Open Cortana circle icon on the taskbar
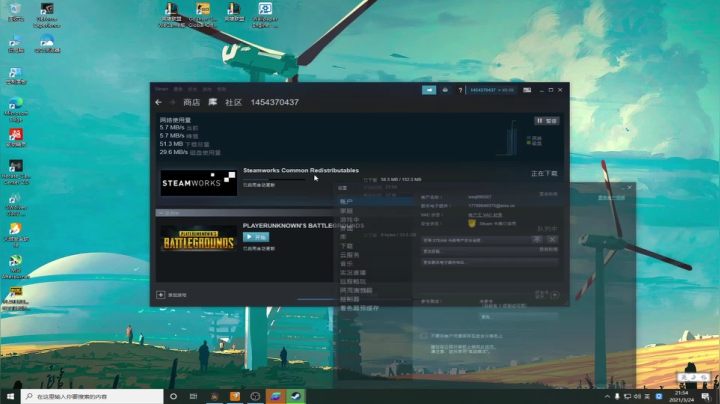The width and height of the screenshot is (720, 404). [173, 396]
